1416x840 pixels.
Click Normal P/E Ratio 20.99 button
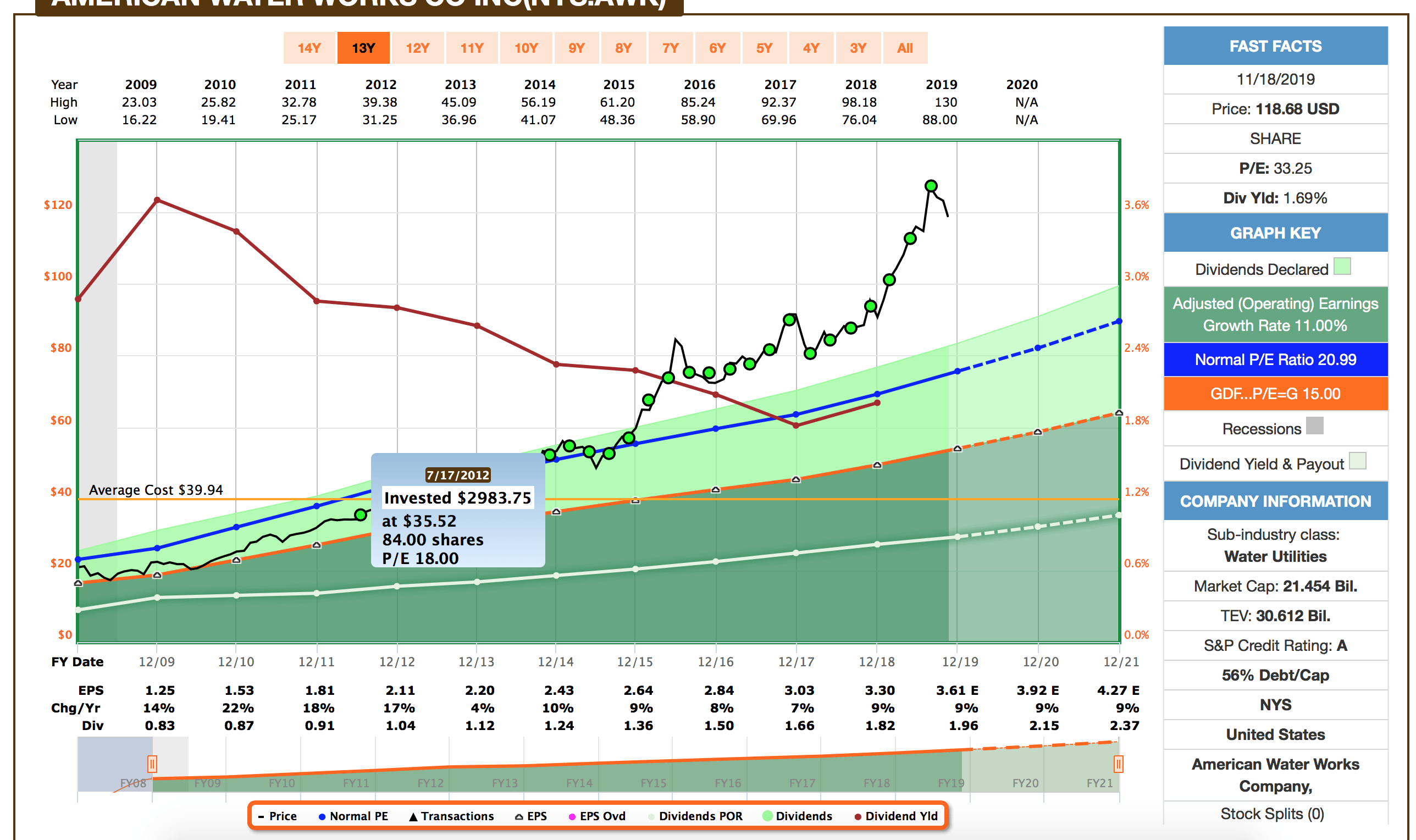1275,360
